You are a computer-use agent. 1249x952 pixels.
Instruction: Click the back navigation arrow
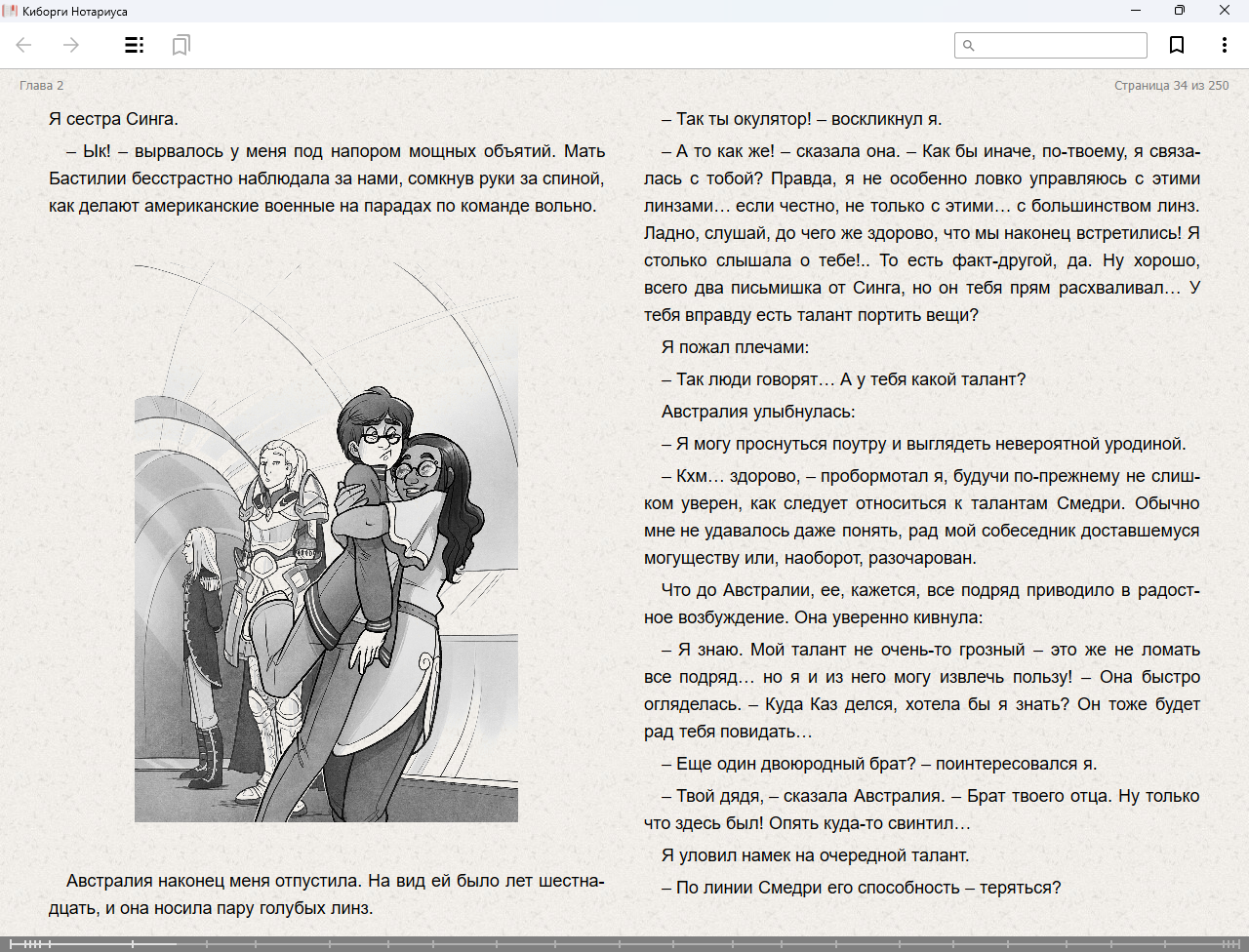[x=24, y=45]
